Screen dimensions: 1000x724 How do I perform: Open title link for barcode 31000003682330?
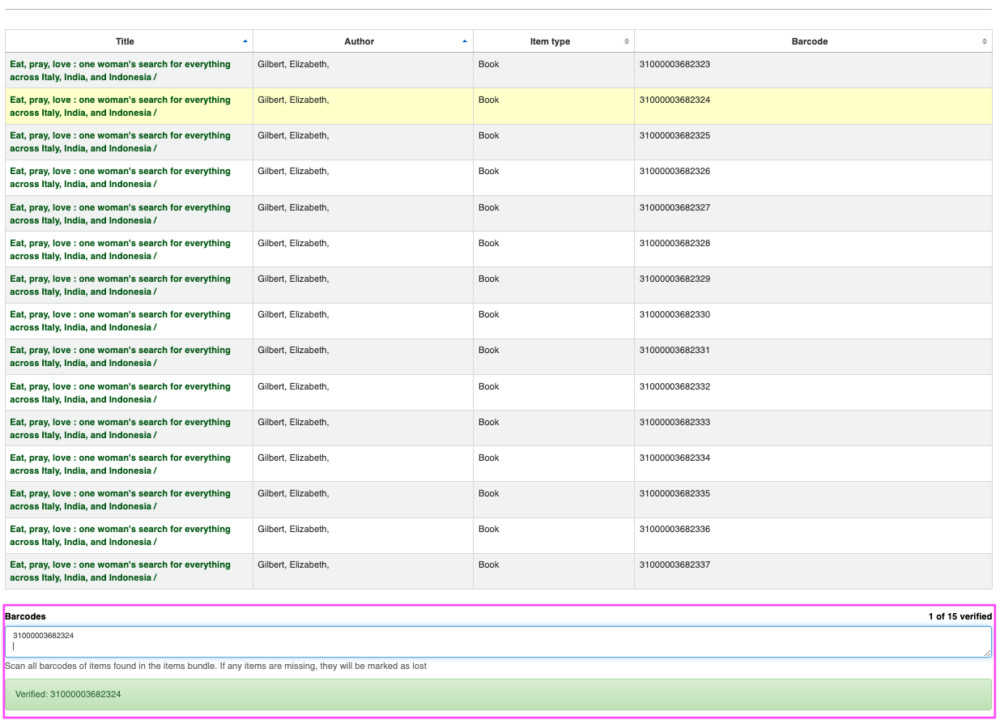(x=120, y=321)
